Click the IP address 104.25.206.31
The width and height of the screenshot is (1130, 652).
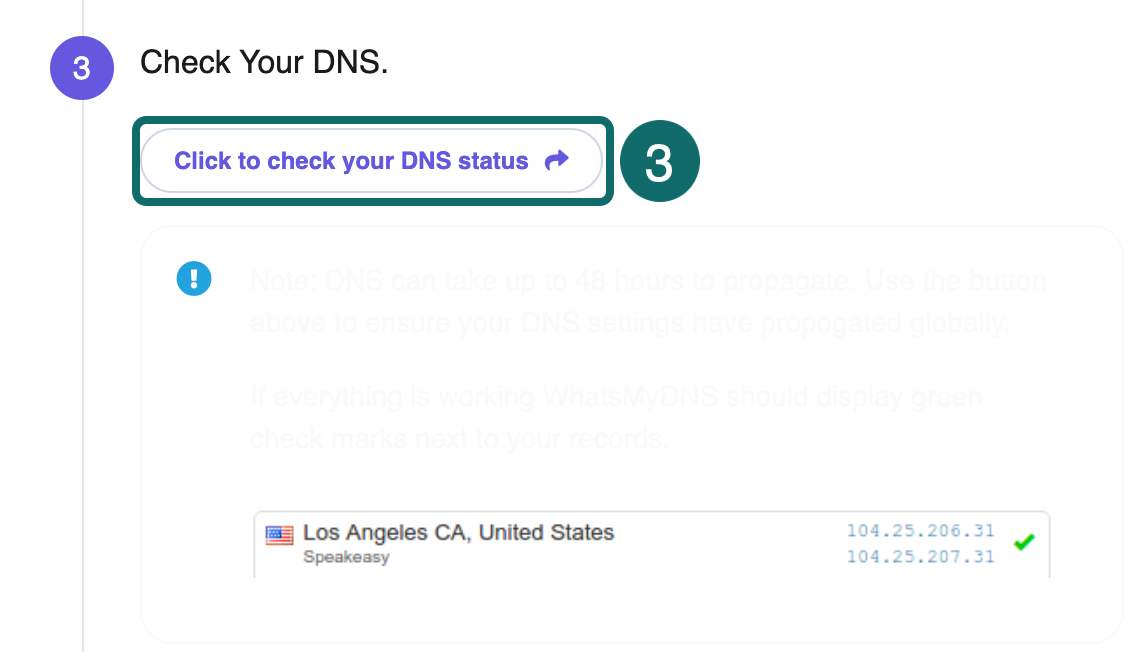click(x=920, y=530)
